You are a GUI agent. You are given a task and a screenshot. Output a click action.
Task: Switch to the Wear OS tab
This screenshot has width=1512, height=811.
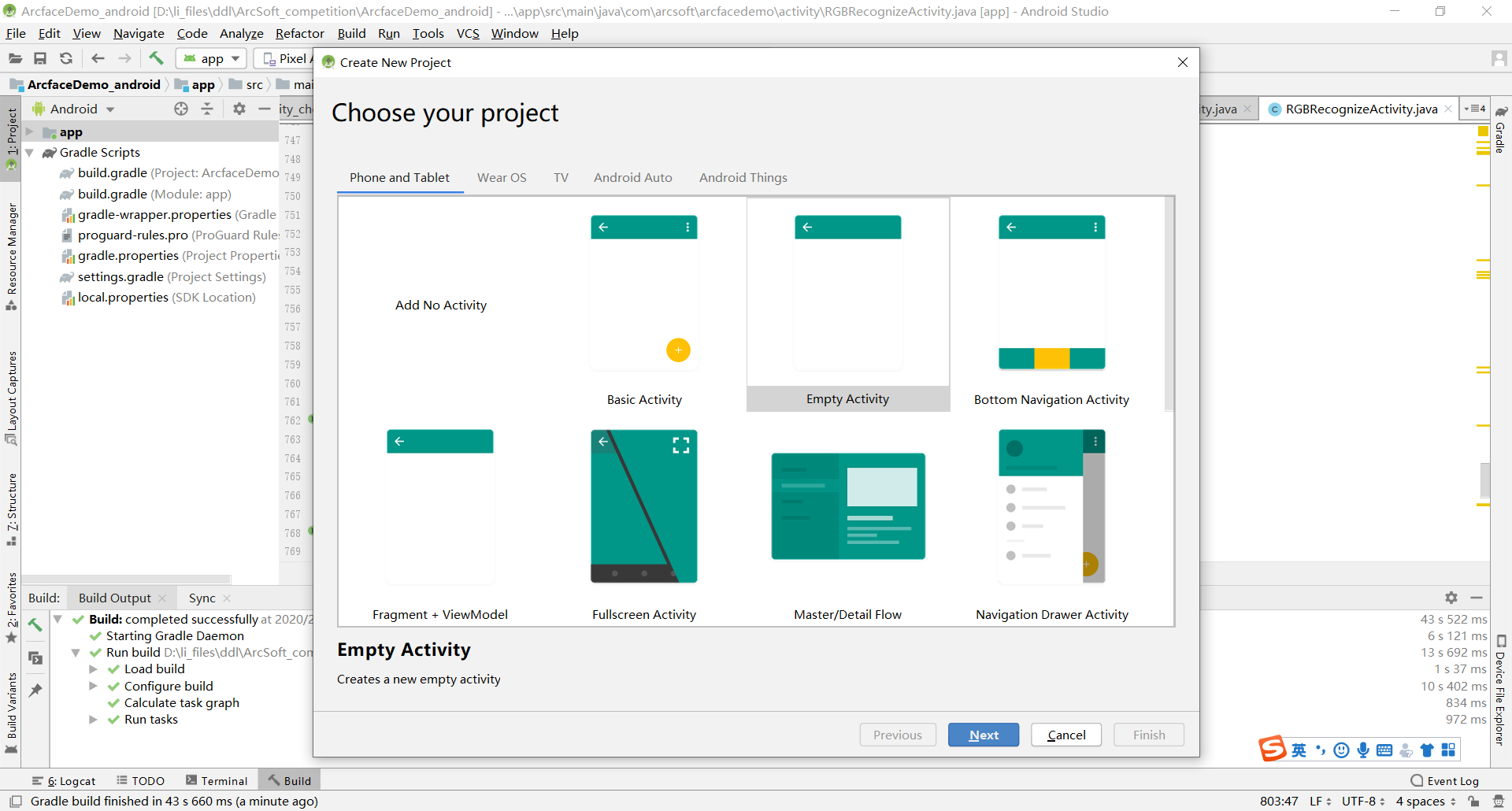[502, 177]
